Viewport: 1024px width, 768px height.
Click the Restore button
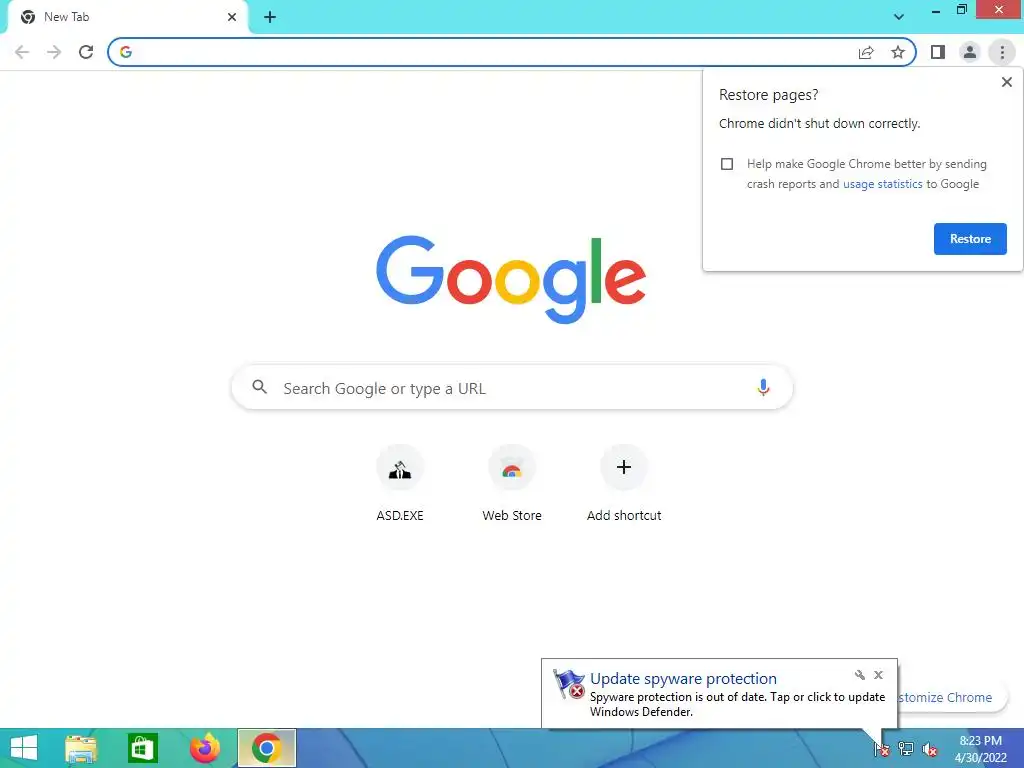click(970, 239)
